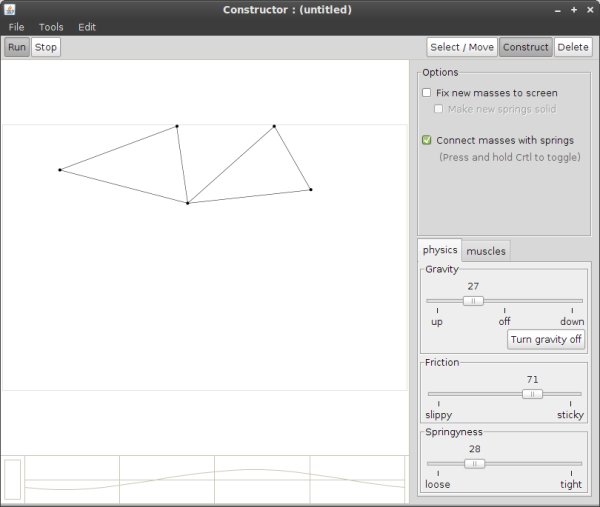
Task: Activate Select / Move mode
Action: click(461, 47)
